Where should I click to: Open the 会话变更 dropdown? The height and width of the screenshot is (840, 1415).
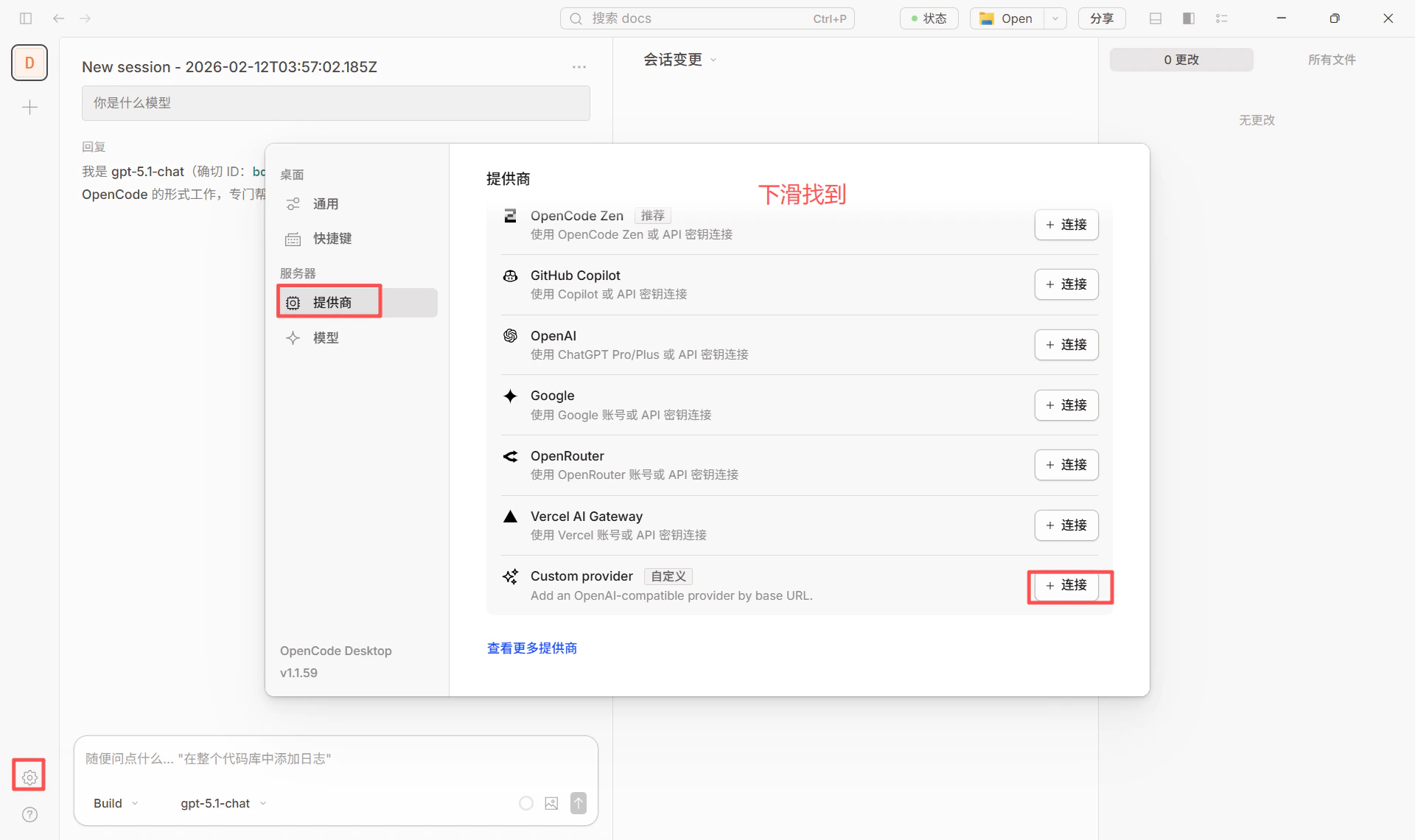pos(679,60)
